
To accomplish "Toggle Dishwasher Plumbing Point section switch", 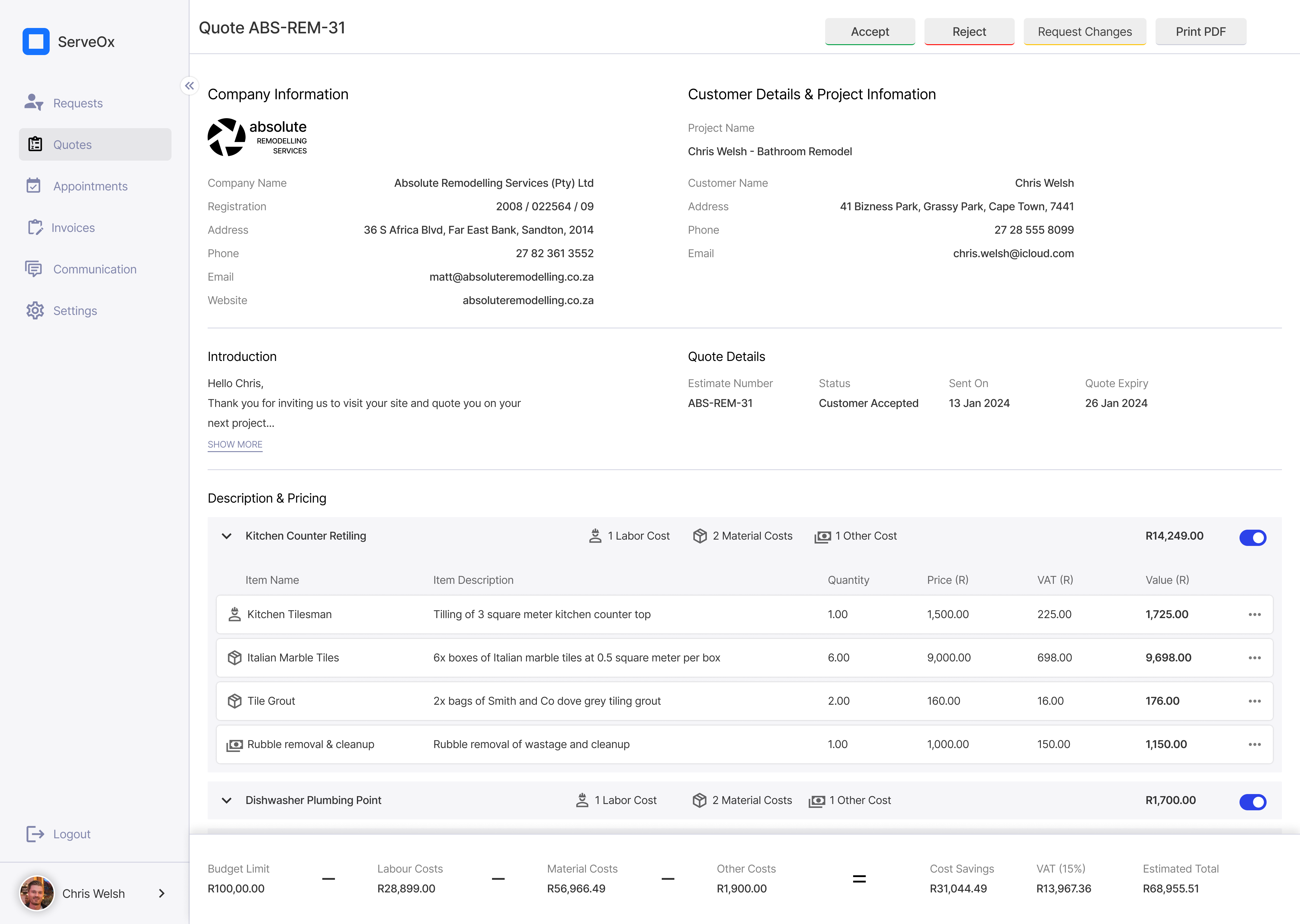I will pos(1253,802).
